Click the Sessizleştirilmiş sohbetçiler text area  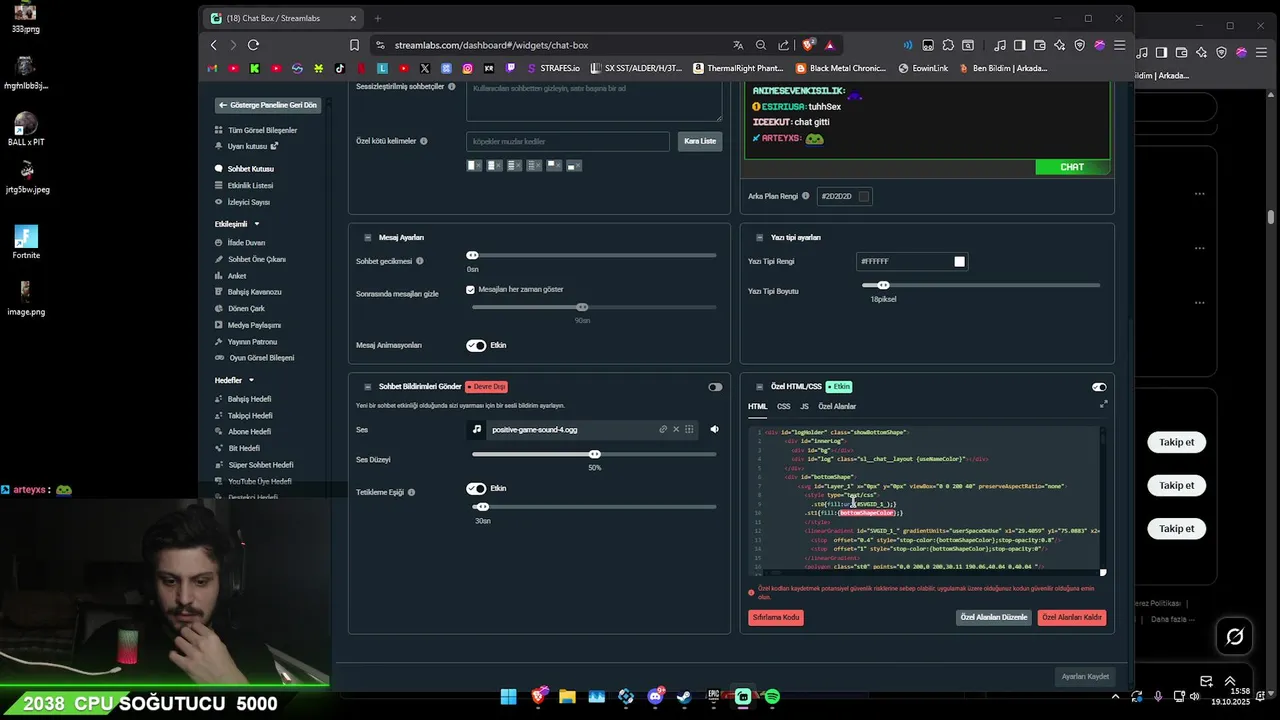[x=594, y=100]
